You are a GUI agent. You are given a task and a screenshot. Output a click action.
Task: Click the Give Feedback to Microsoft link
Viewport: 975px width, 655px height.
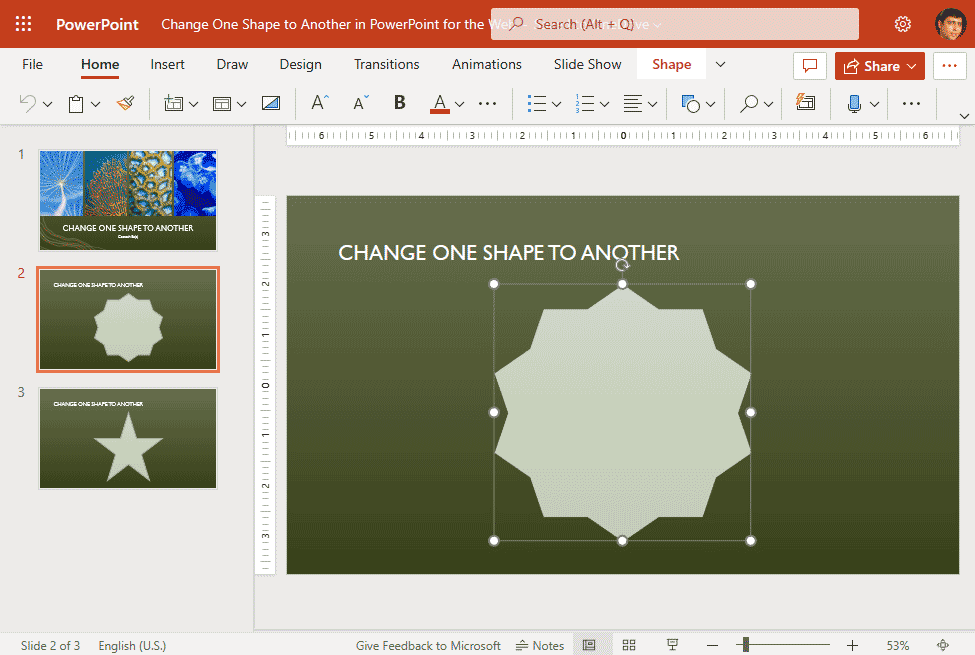pyautogui.click(x=428, y=645)
